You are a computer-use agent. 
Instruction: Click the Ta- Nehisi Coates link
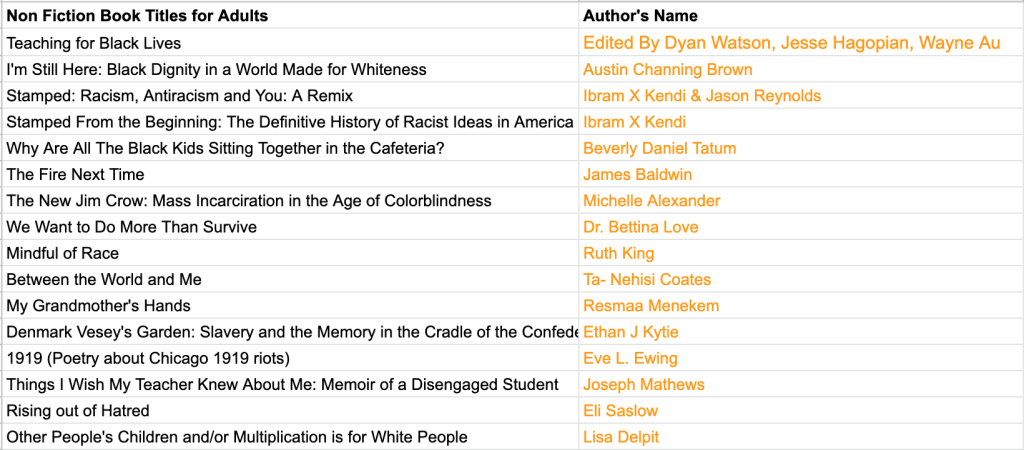647,279
